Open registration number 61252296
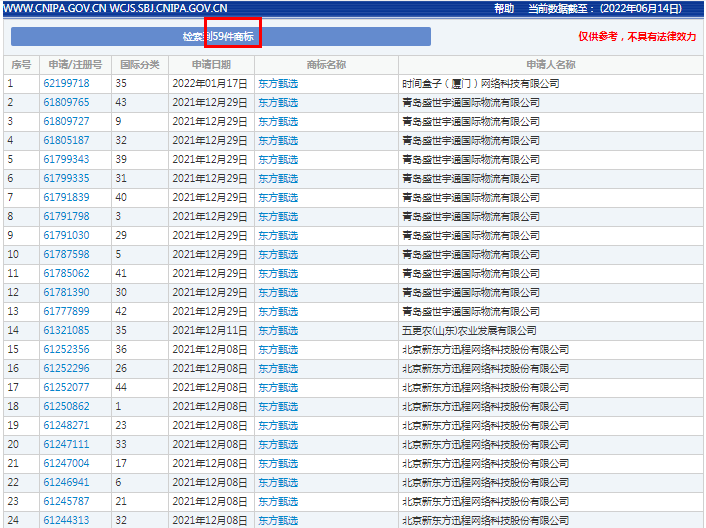706x528 pixels. coord(66,368)
